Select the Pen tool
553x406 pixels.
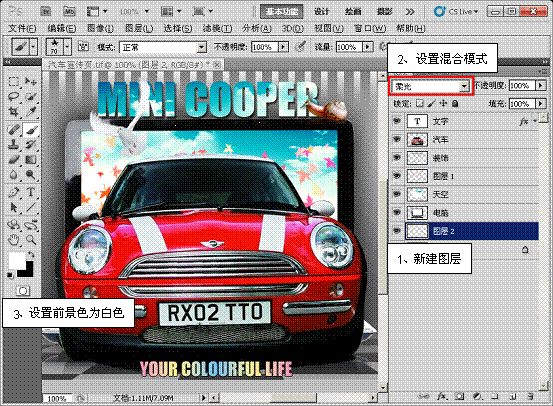click(x=13, y=192)
